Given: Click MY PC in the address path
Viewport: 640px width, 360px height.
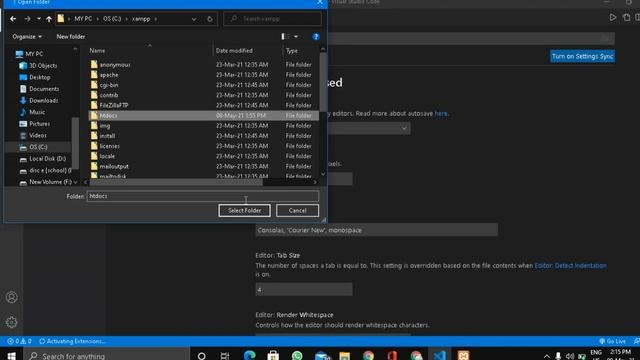Looking at the screenshot, I should (83, 19).
